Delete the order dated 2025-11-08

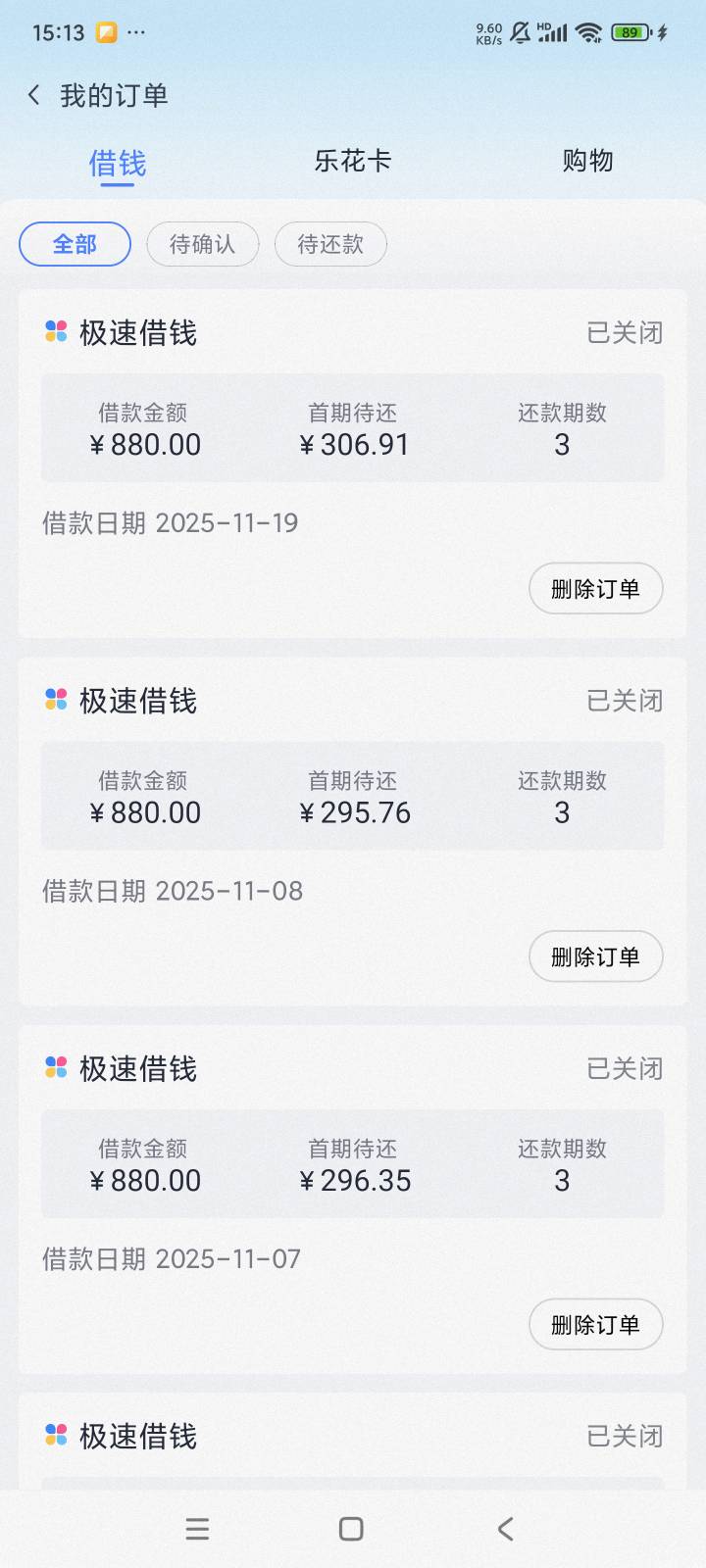[595, 956]
